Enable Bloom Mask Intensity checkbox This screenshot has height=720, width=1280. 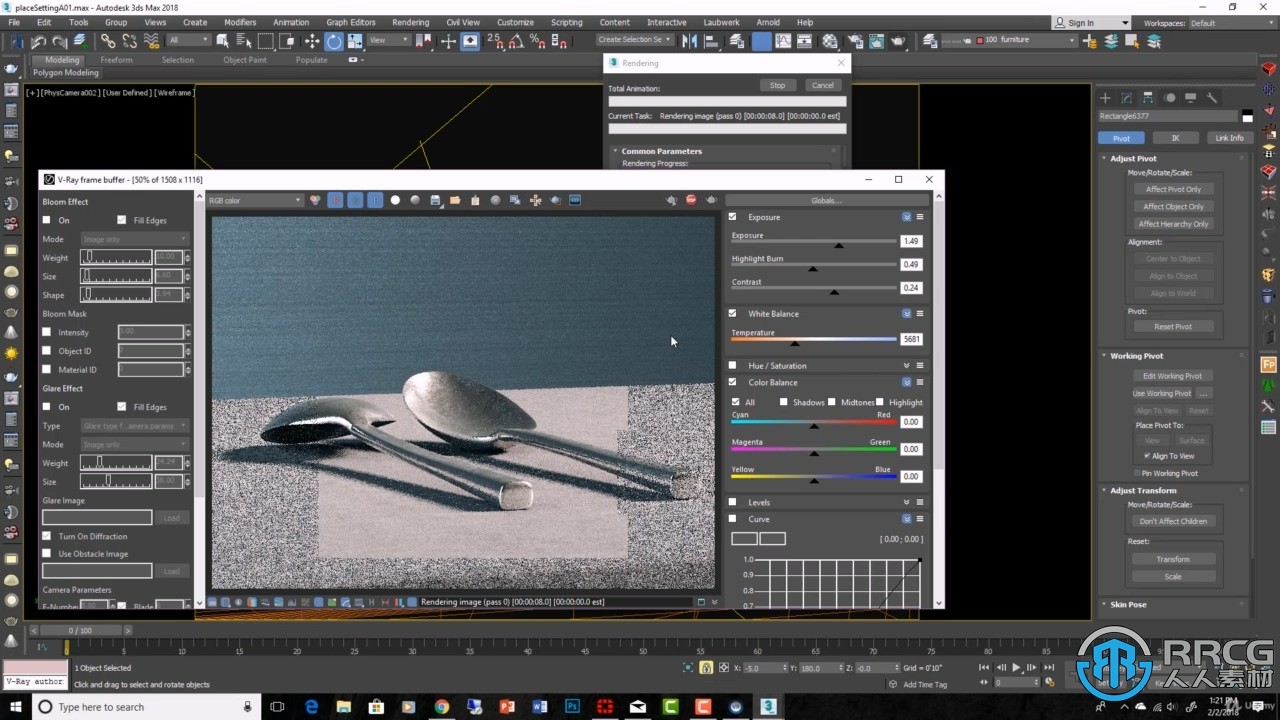(x=46, y=332)
